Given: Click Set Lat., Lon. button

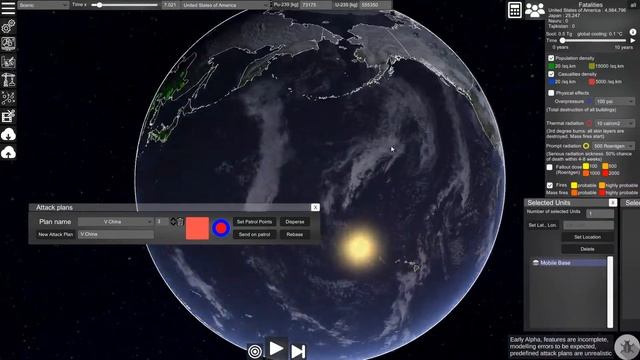Looking at the screenshot, I should (x=542, y=225).
